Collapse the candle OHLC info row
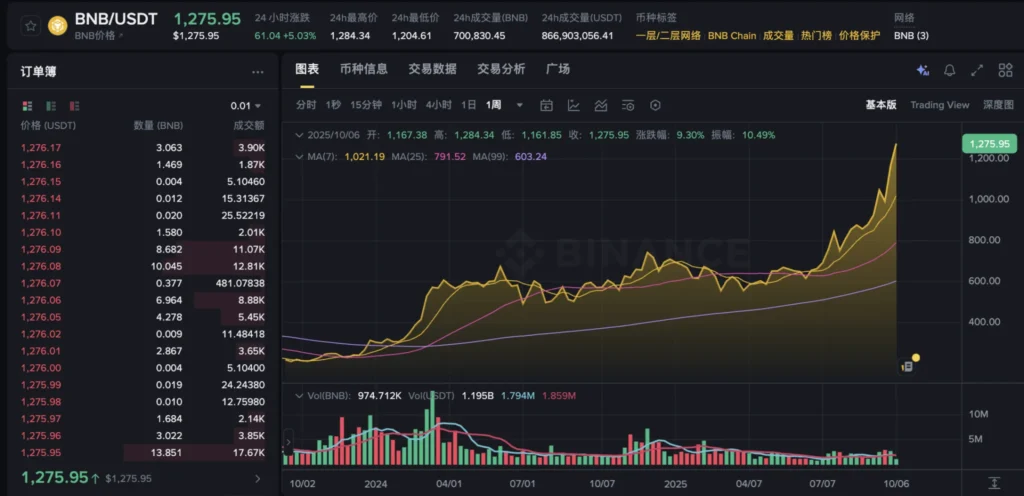This screenshot has width=1024, height=496. [299, 135]
